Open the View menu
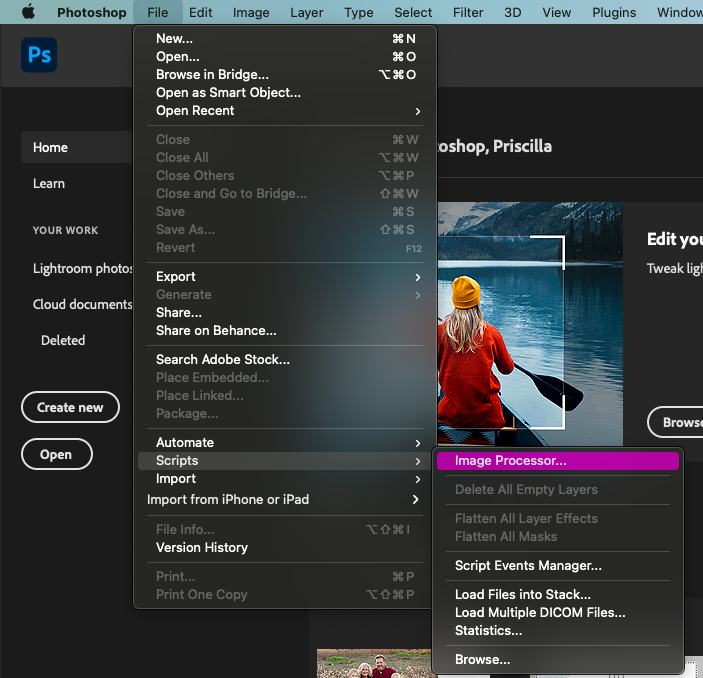Image resolution: width=703 pixels, height=678 pixels. pos(556,13)
